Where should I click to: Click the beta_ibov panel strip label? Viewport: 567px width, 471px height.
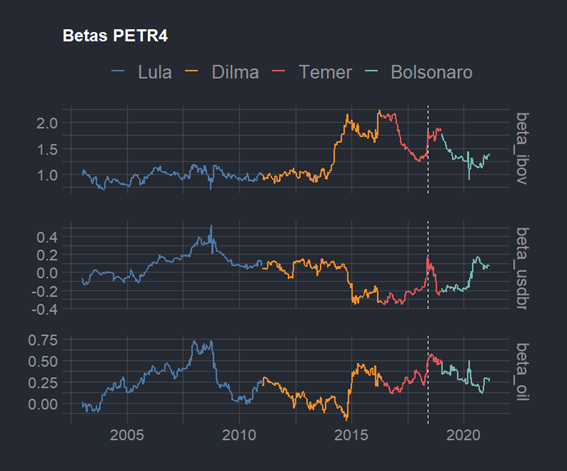(x=522, y=149)
